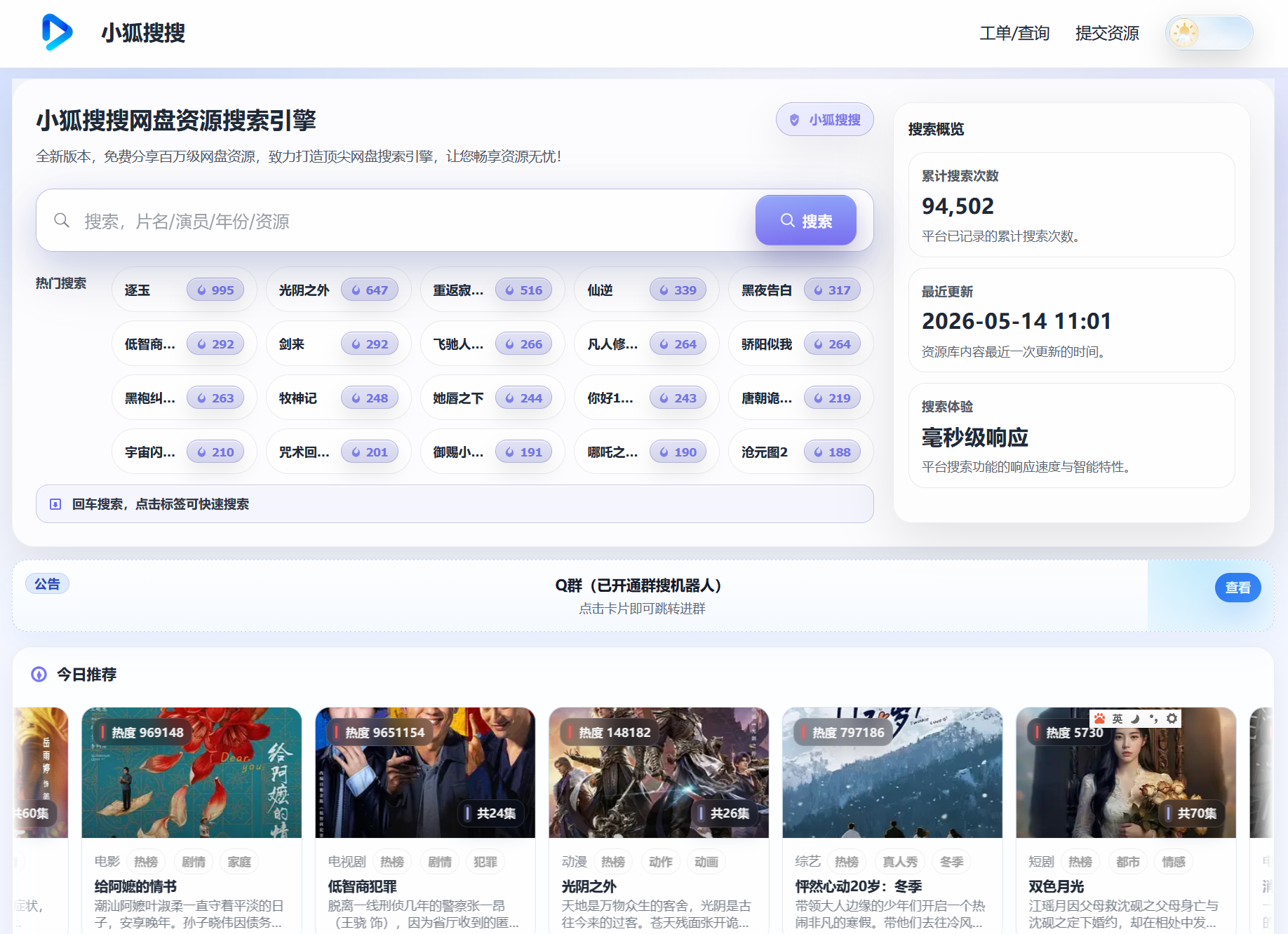Click the flame icon on the 317 badge
The width and height of the screenshot is (1288, 934).
818,290
